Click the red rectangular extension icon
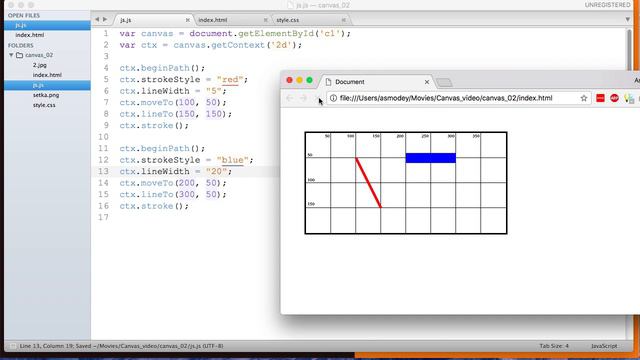 [600, 98]
